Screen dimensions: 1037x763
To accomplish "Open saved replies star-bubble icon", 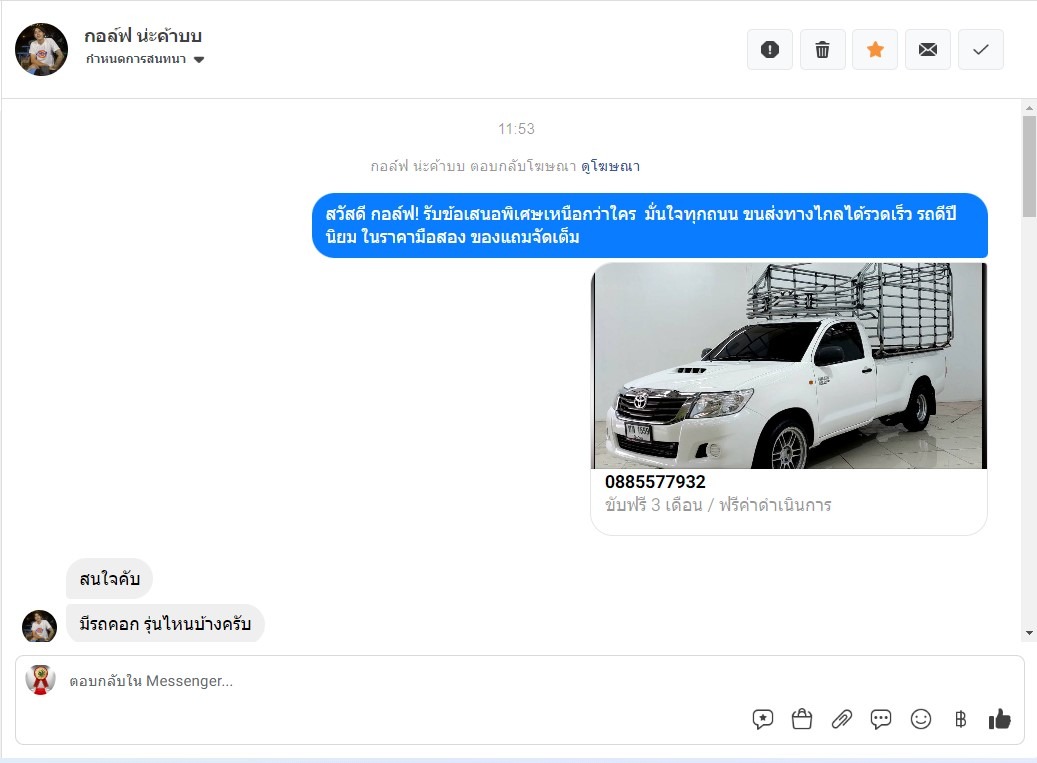I will [x=763, y=719].
